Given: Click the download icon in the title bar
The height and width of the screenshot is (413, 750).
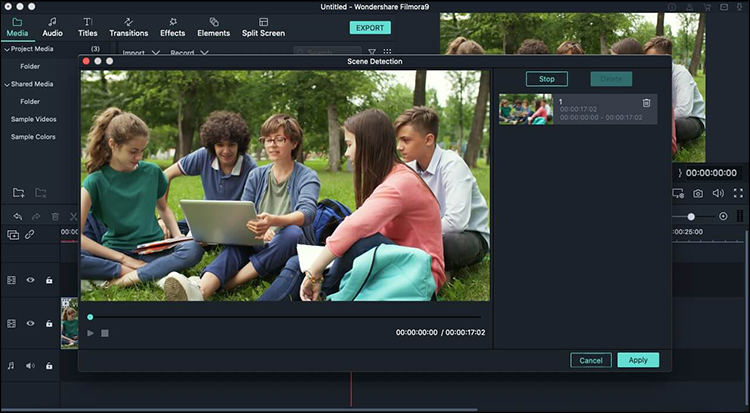Looking at the screenshot, I should pyautogui.click(x=741, y=7).
